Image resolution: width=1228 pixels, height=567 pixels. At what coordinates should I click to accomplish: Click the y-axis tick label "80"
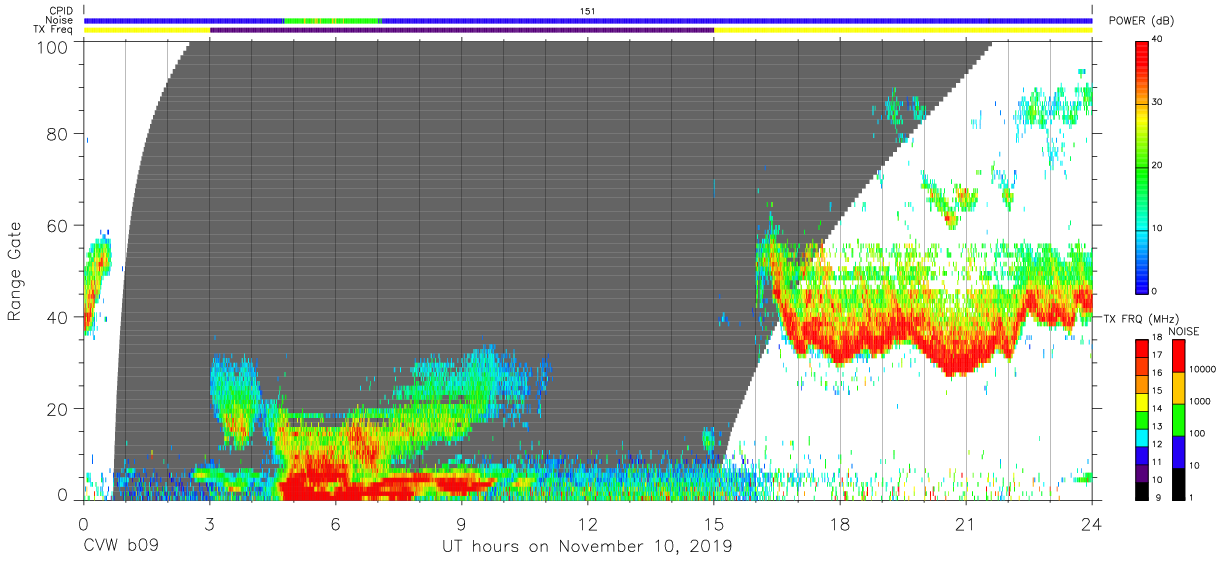[x=59, y=135]
